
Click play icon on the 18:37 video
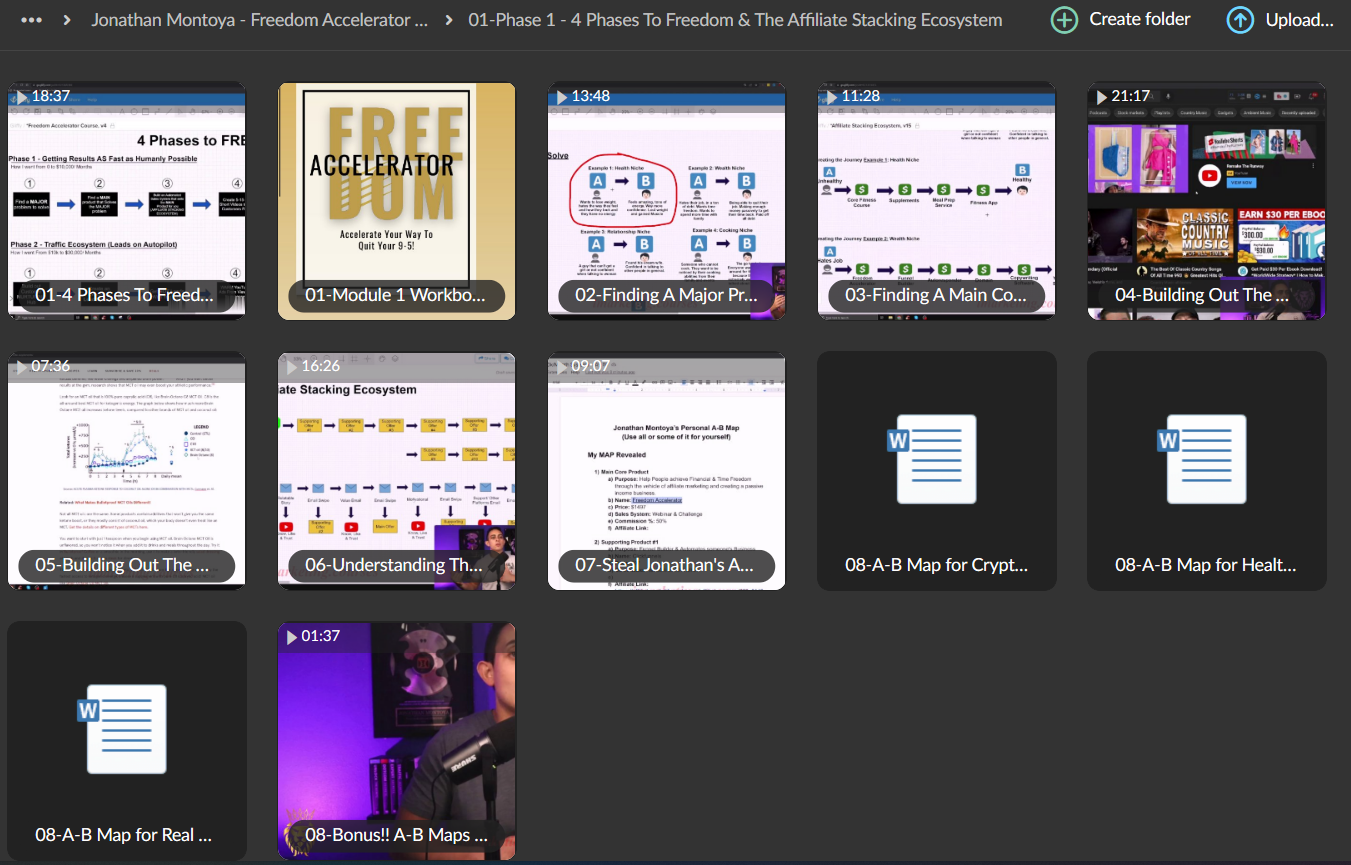(20, 97)
